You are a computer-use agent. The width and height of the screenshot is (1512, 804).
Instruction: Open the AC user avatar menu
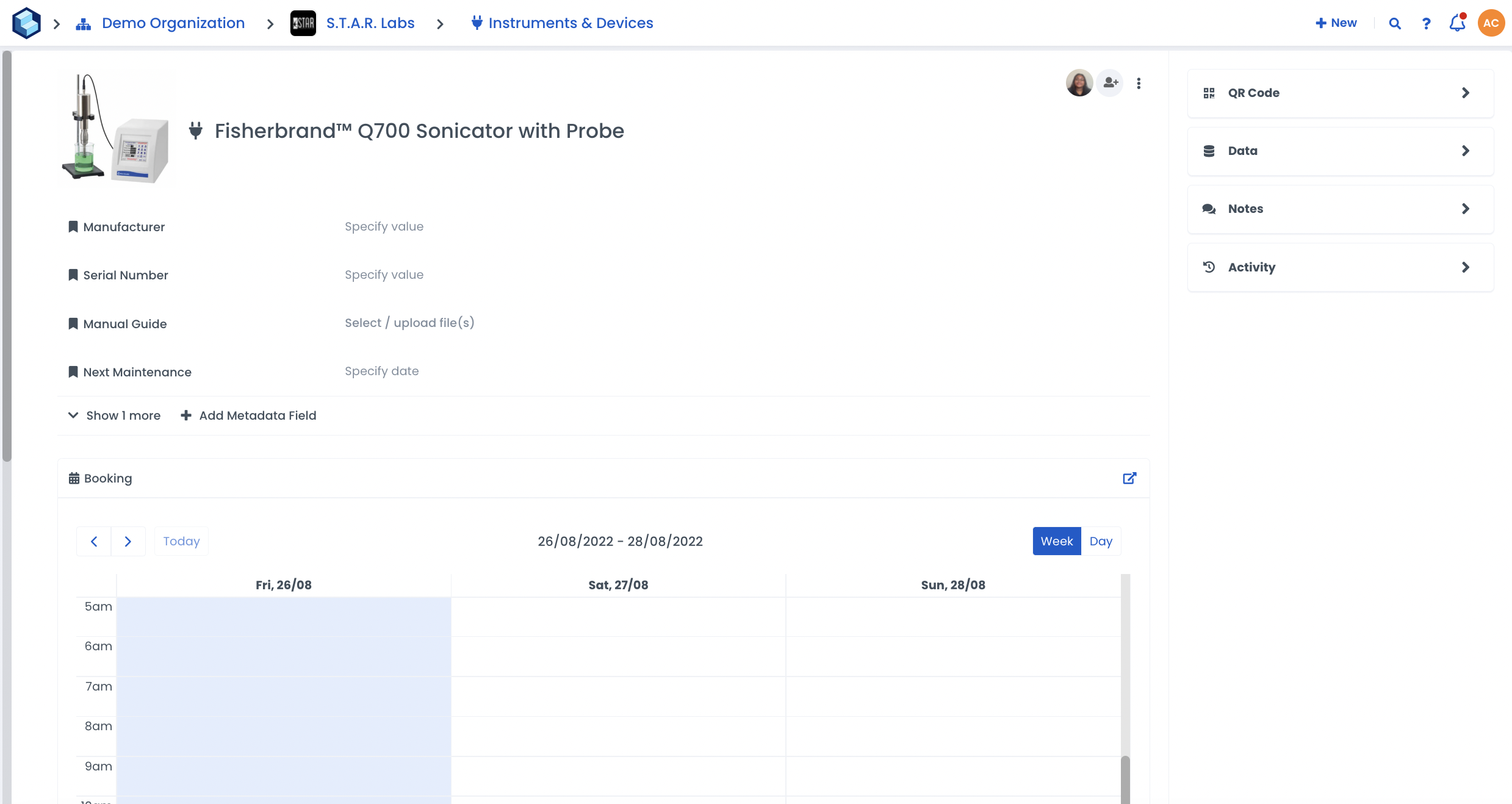click(x=1491, y=23)
